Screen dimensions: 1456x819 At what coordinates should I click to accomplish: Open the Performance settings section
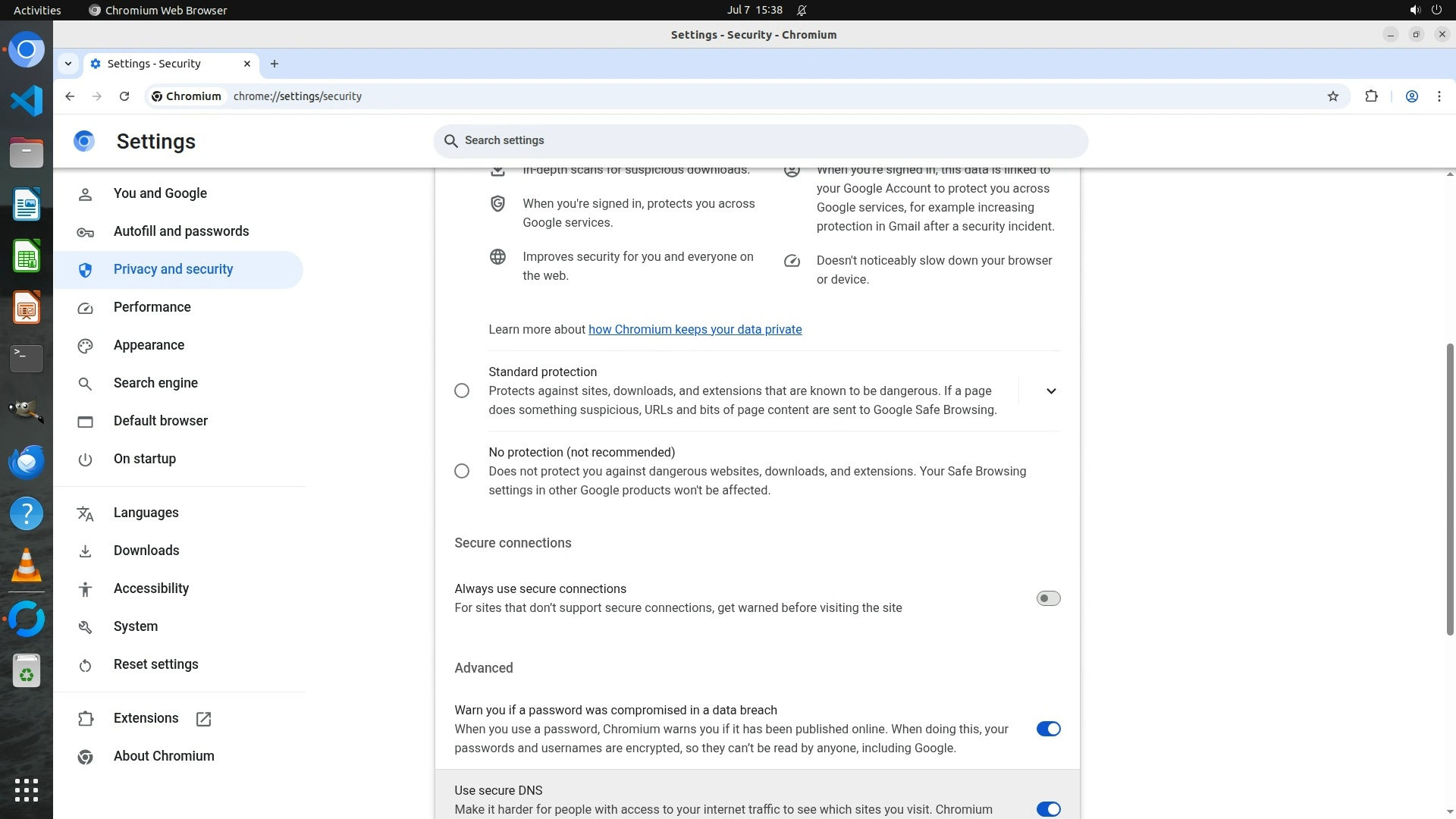[x=152, y=307]
